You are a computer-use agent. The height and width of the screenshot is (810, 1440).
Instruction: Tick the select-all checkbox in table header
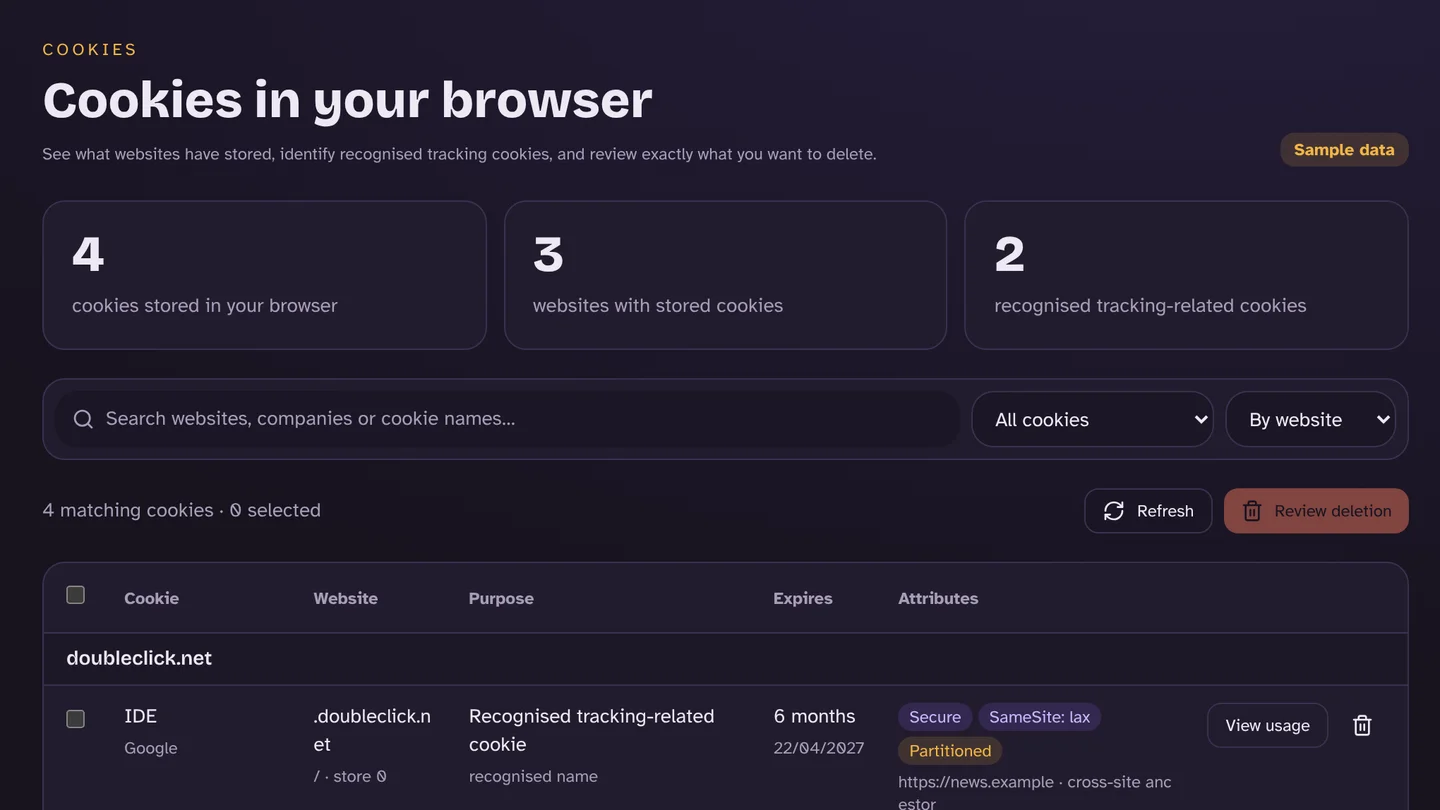(75, 595)
